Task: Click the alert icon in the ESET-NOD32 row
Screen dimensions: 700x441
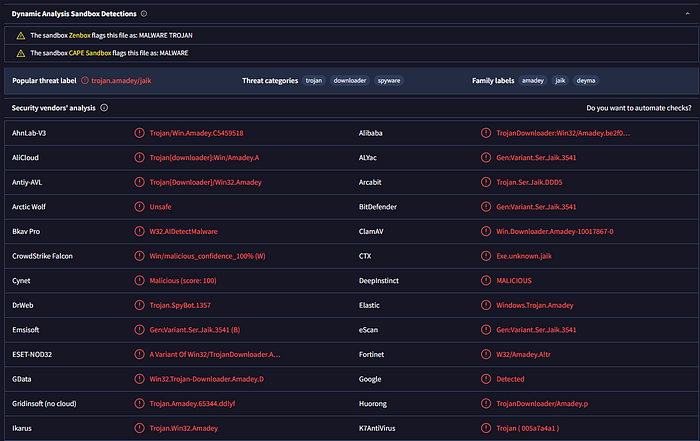Action: 139,354
